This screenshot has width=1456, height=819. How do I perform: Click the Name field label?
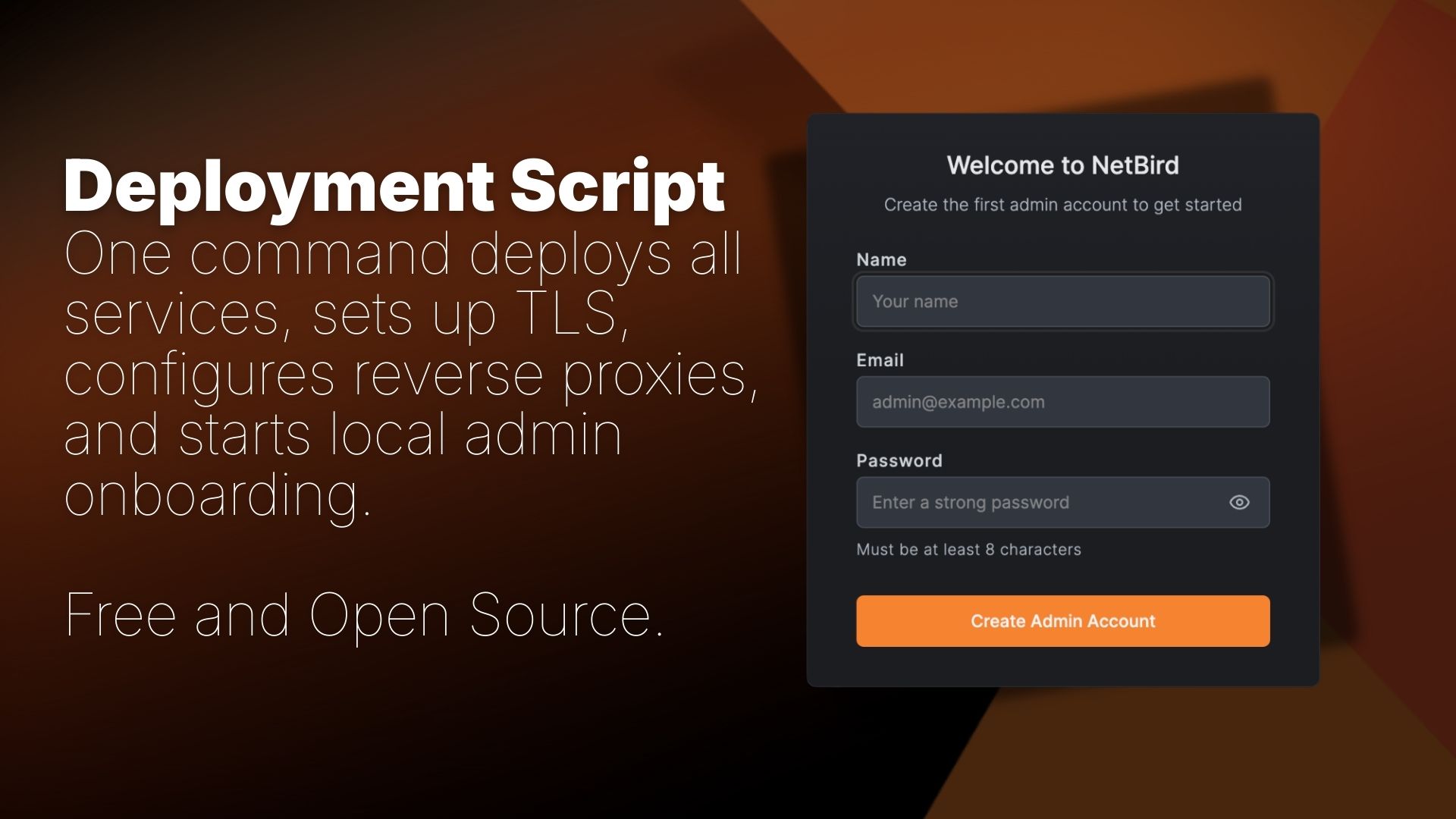881,259
